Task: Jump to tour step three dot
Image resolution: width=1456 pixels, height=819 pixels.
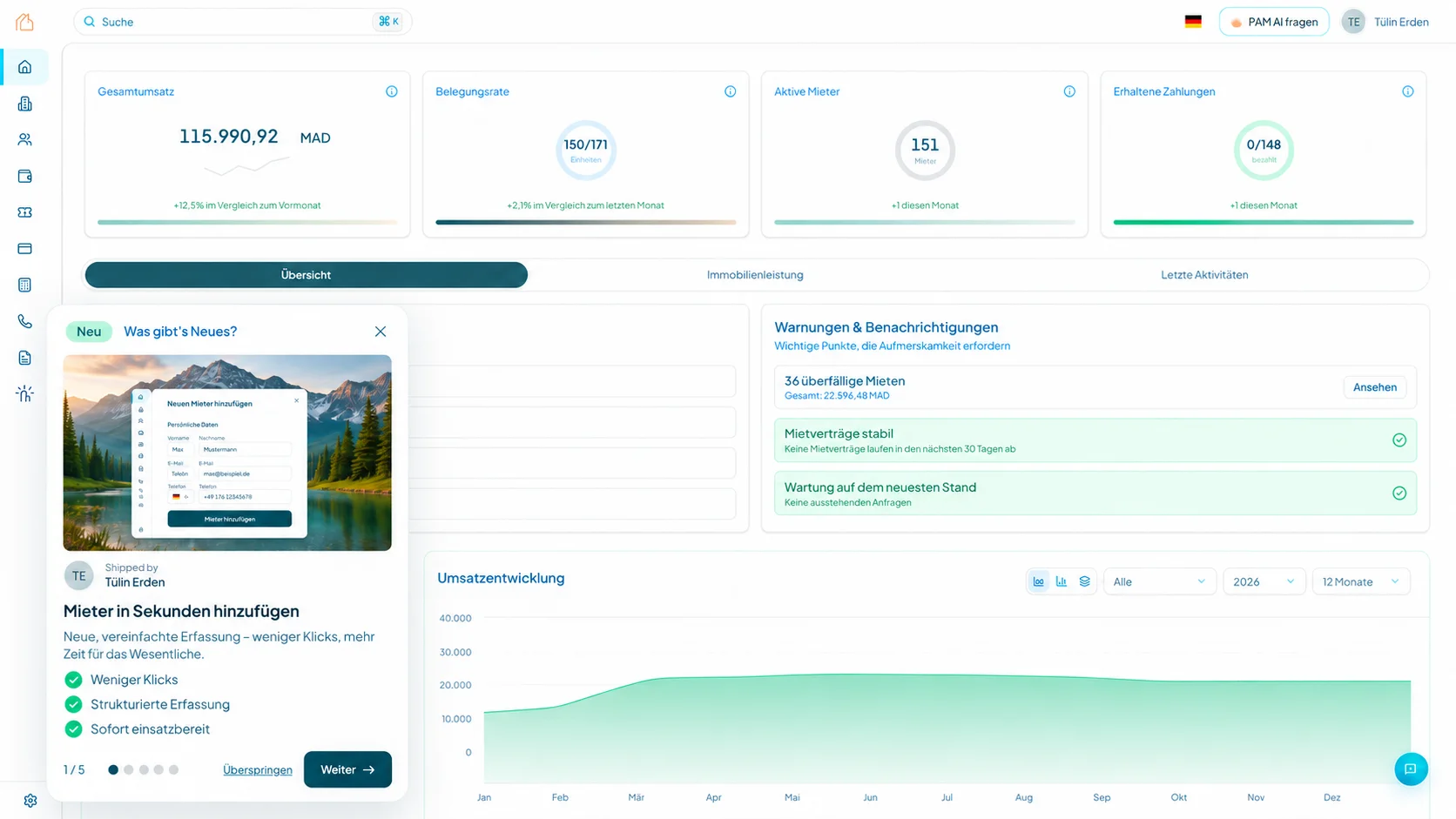Action: (x=144, y=769)
